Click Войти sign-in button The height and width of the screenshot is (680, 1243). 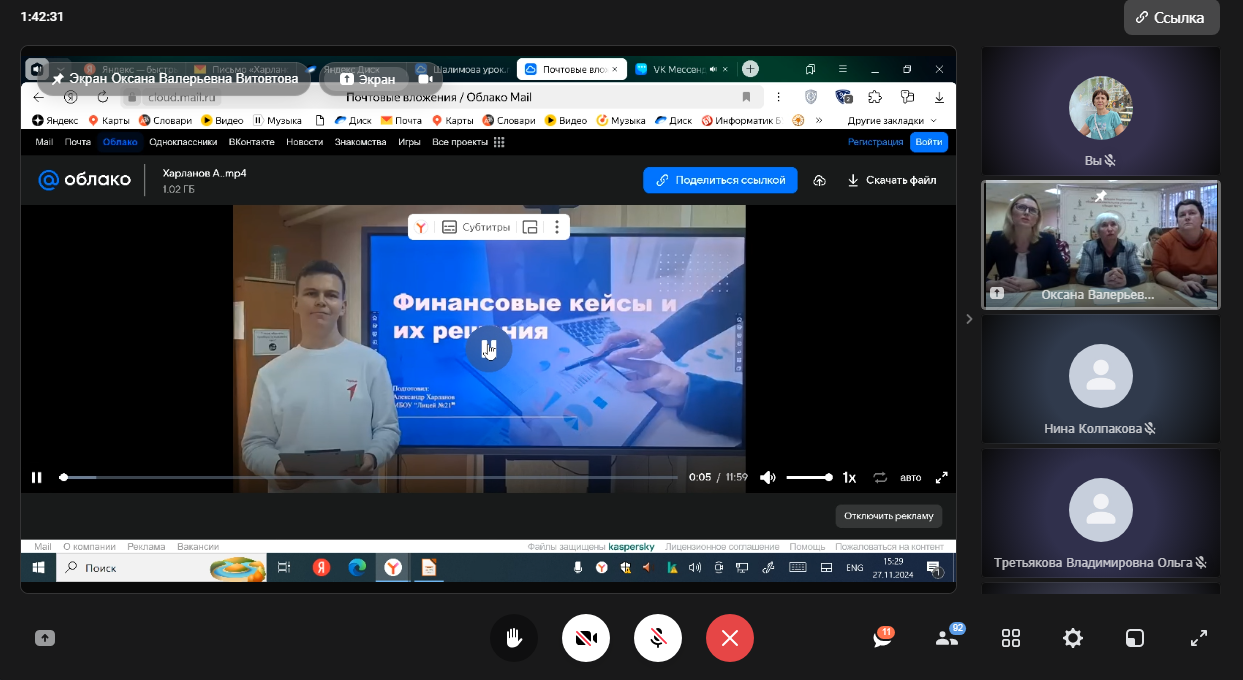[x=928, y=142]
